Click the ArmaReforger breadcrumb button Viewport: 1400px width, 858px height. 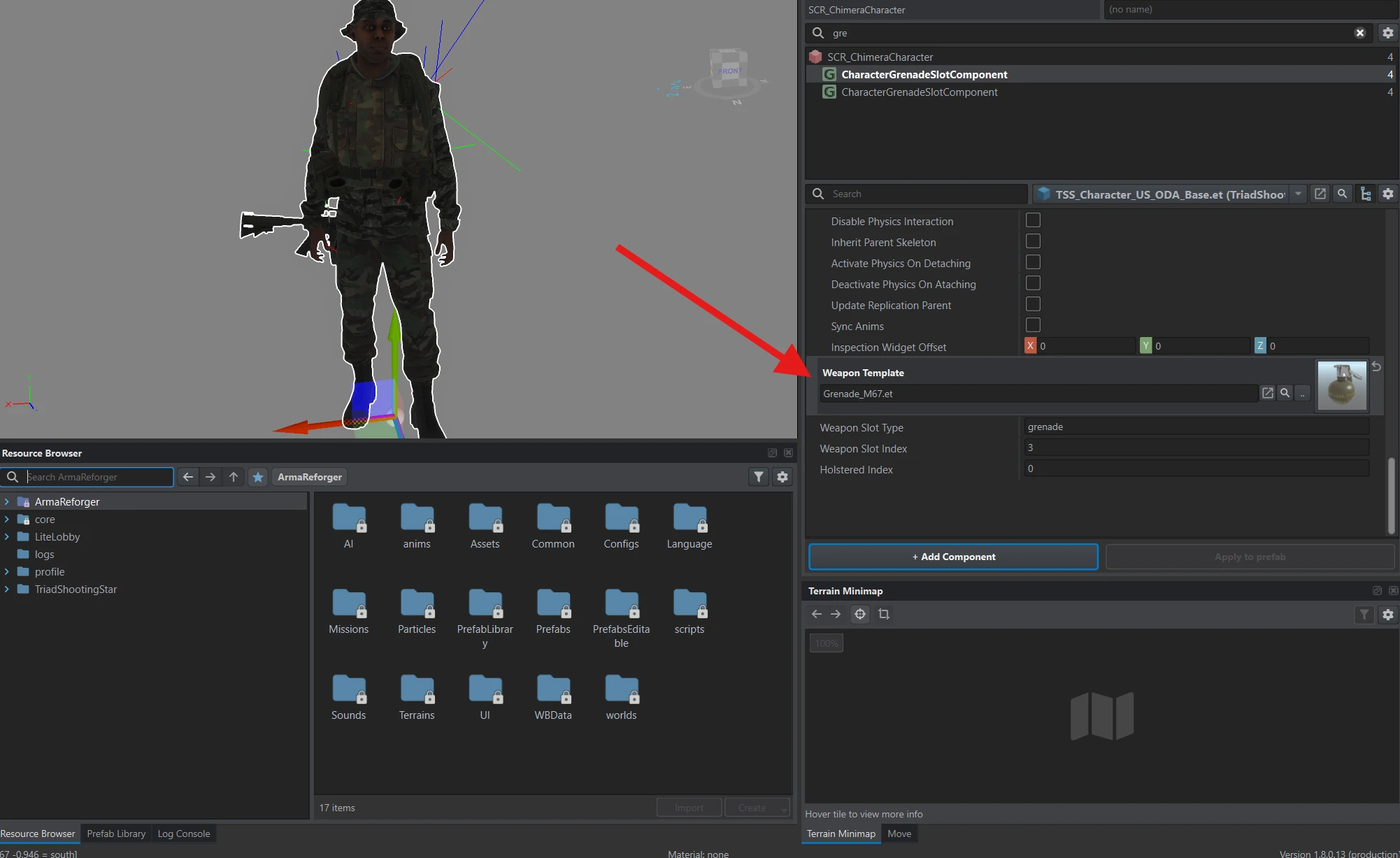[x=310, y=477]
